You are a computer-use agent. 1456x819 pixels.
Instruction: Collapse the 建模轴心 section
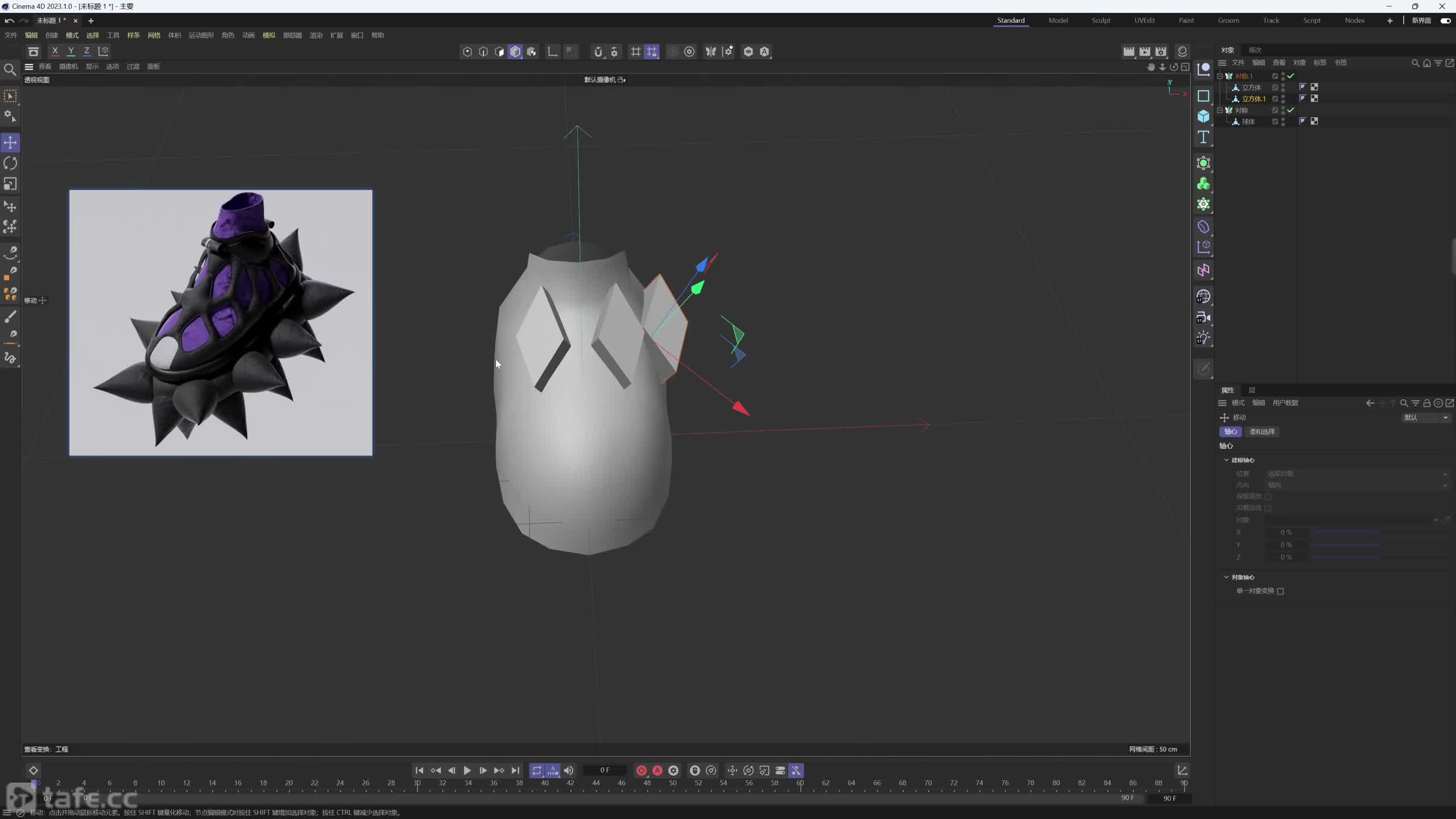[1226, 460]
